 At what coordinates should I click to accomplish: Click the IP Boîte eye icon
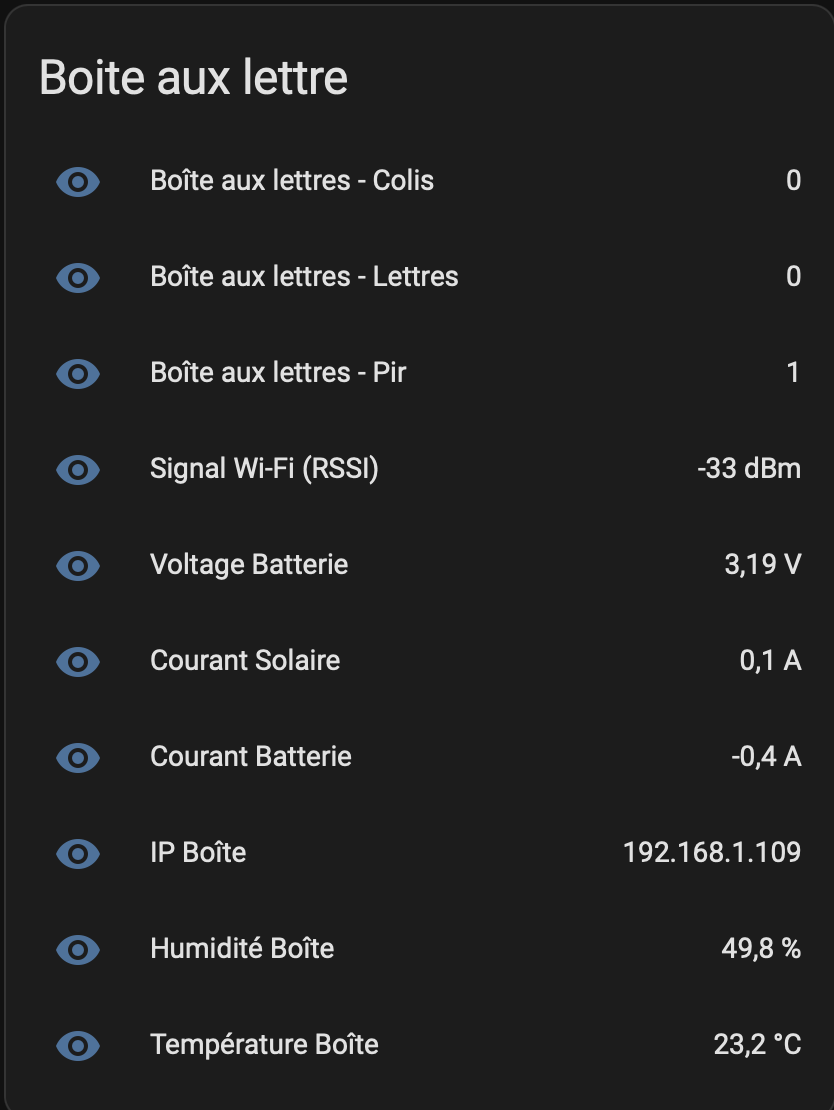coord(78,854)
